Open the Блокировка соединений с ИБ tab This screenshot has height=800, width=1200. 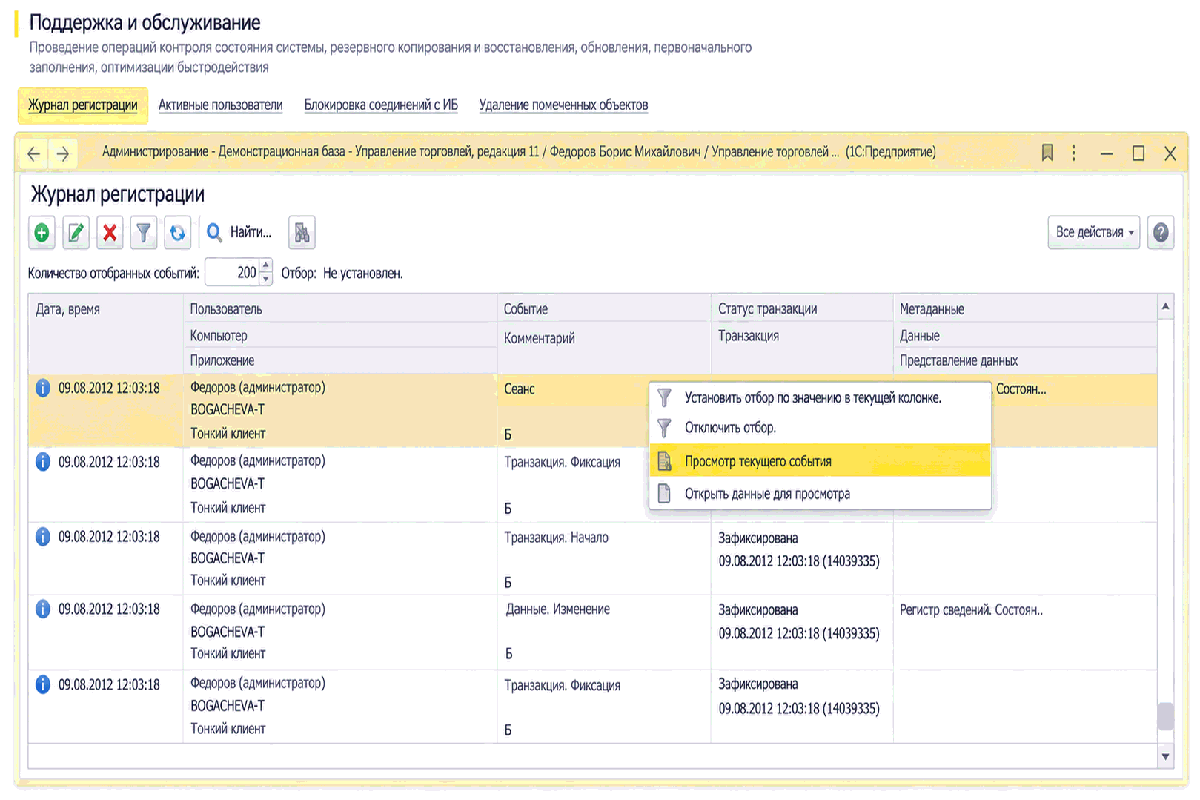(381, 105)
